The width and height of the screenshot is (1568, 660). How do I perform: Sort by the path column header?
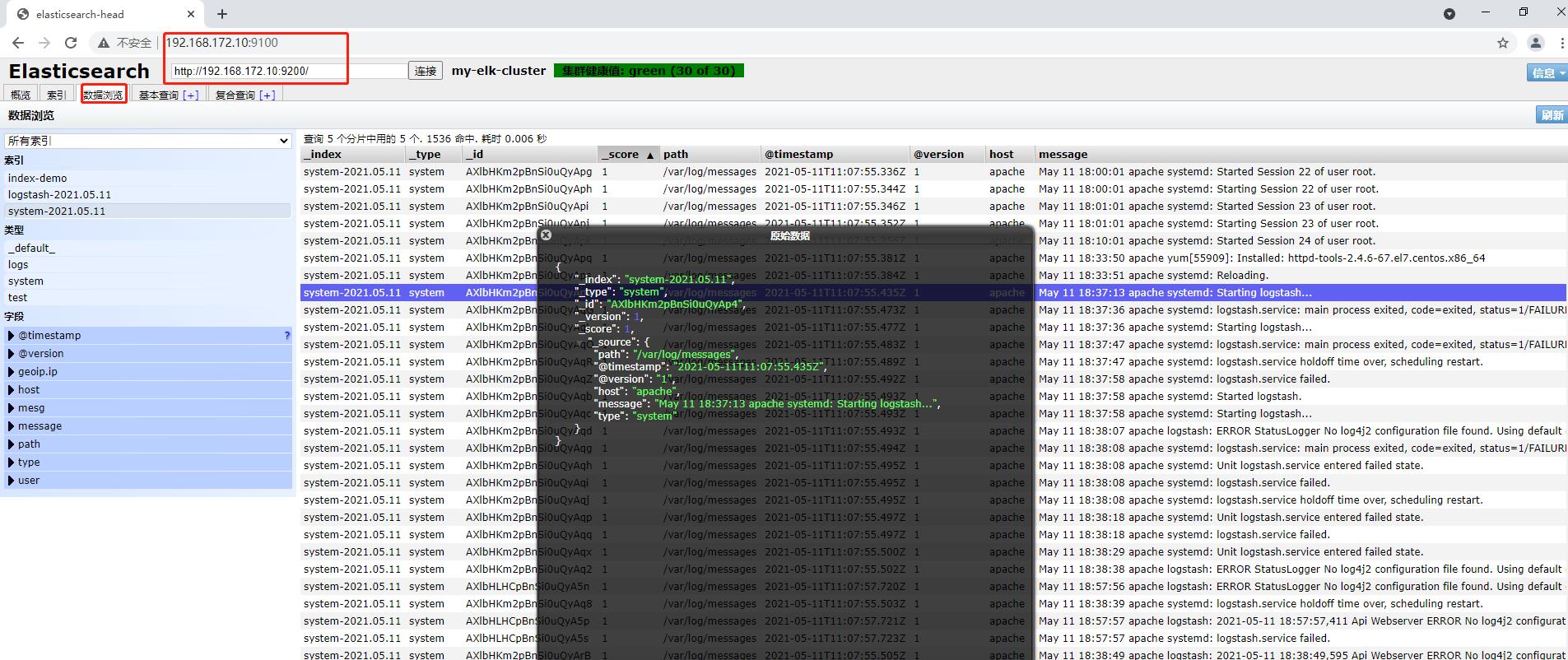pos(710,154)
